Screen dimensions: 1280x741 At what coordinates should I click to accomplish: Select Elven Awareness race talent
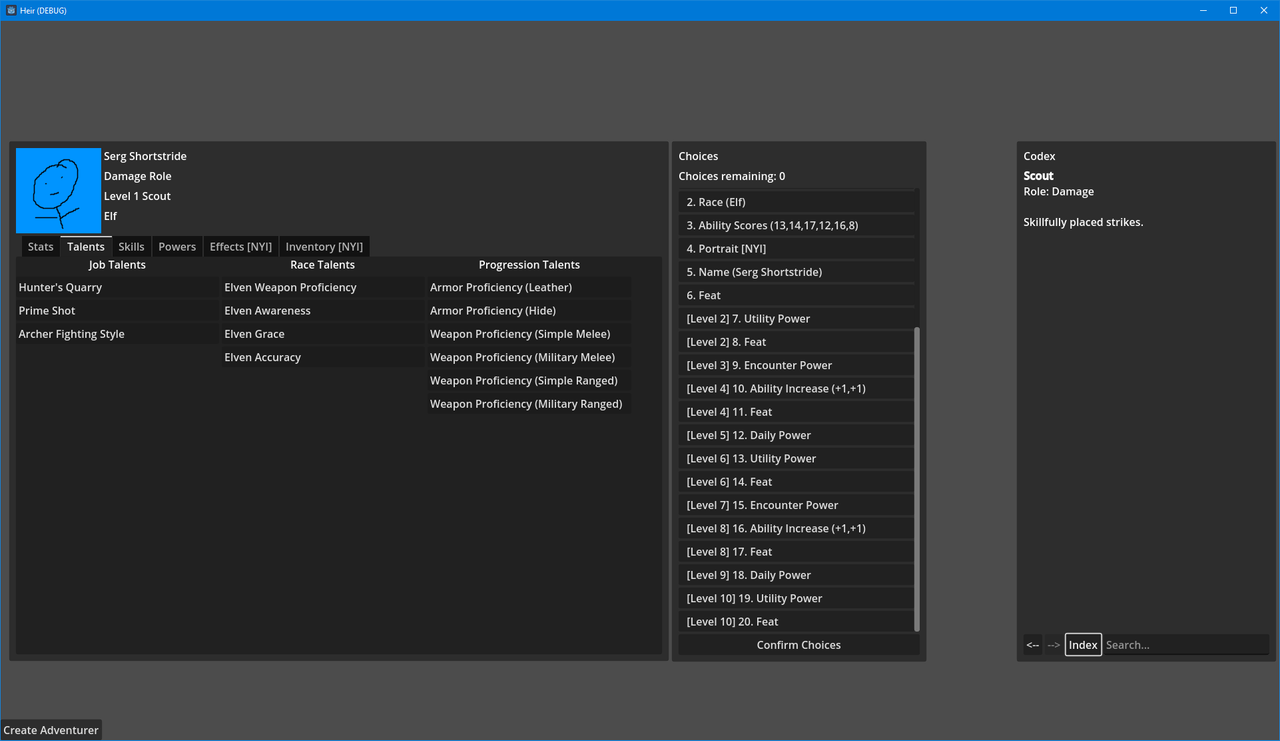[323, 311]
